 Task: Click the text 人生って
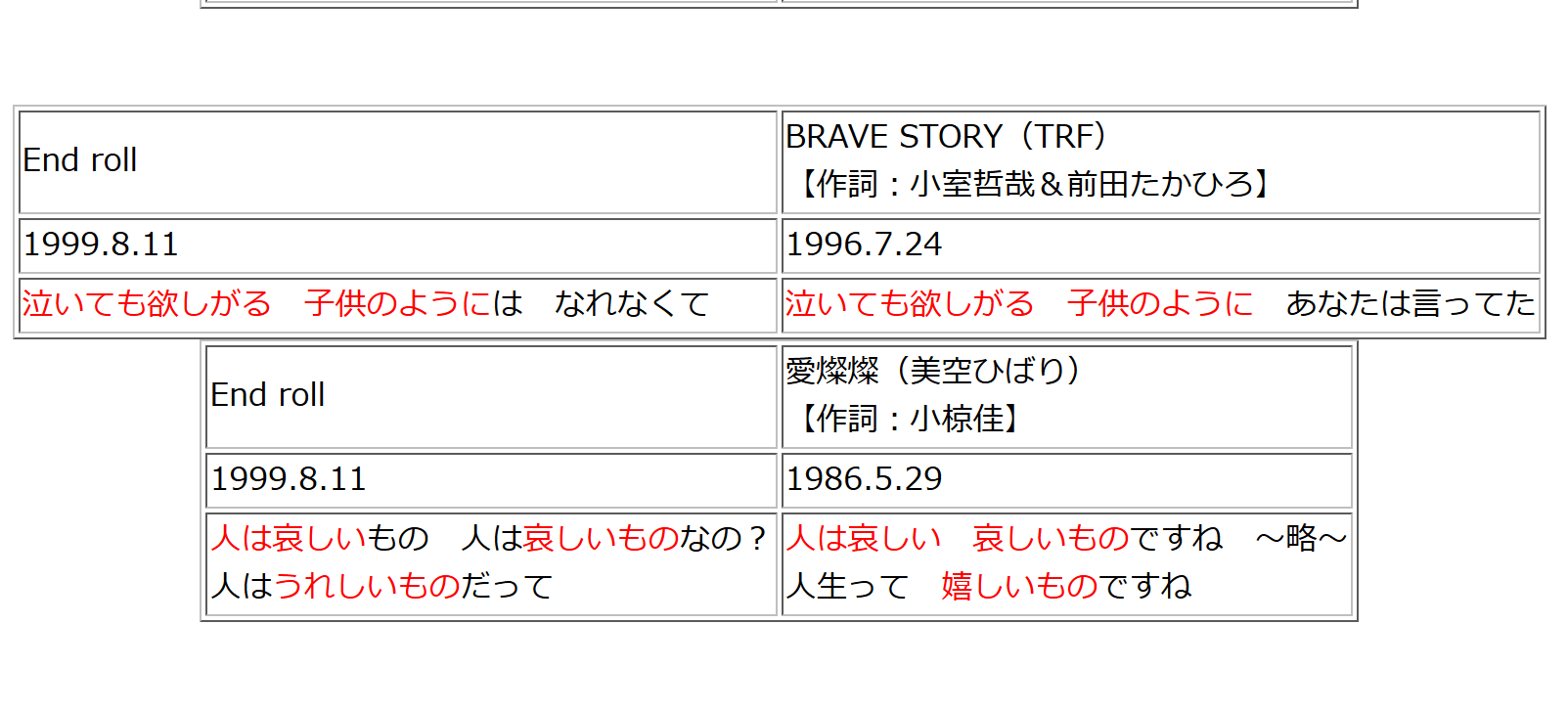(x=848, y=587)
